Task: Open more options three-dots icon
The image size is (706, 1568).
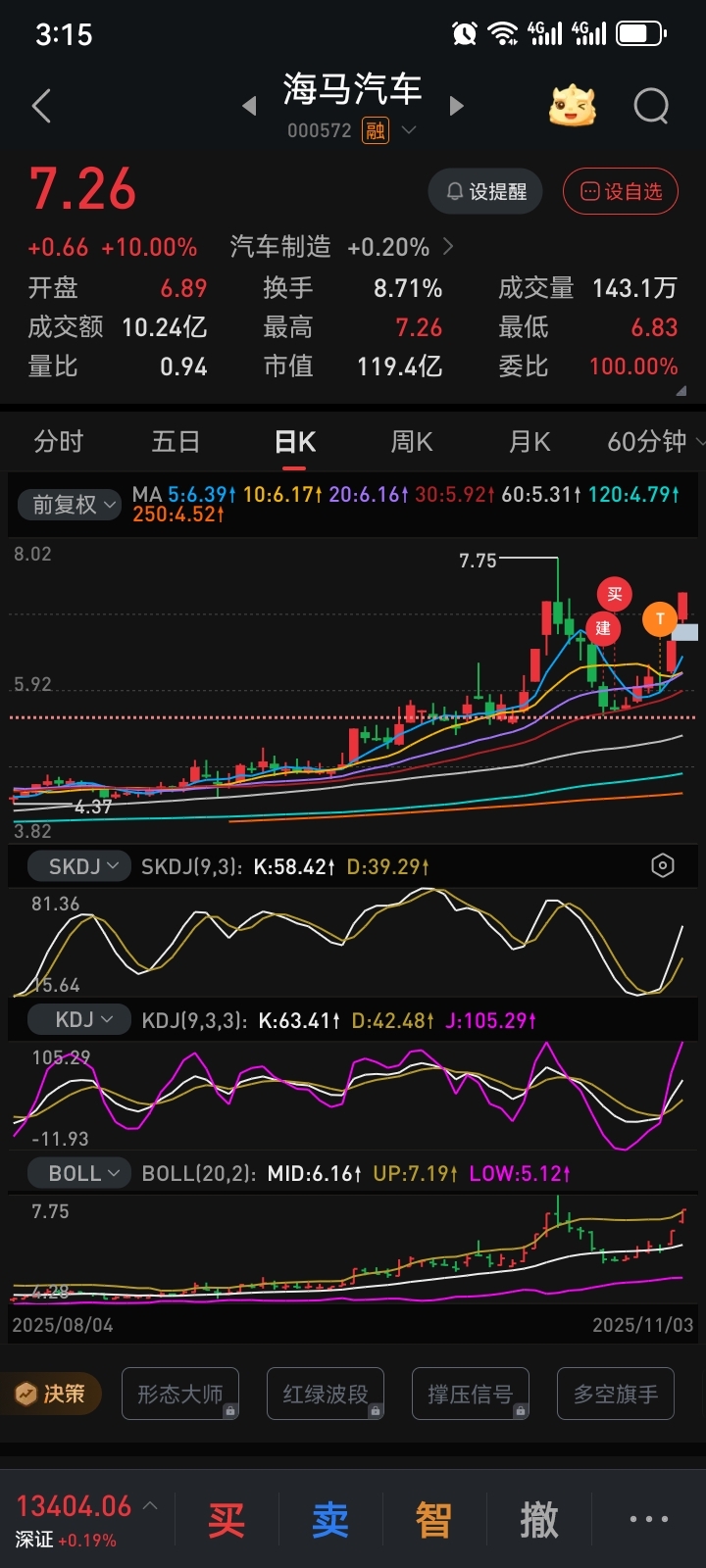Action: pyautogui.click(x=648, y=1519)
